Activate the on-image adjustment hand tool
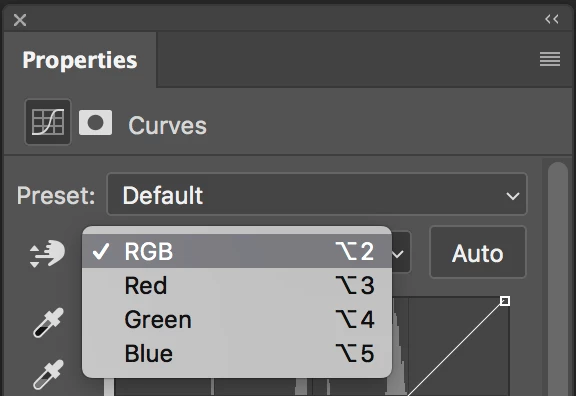The width and height of the screenshot is (576, 396). 47,253
